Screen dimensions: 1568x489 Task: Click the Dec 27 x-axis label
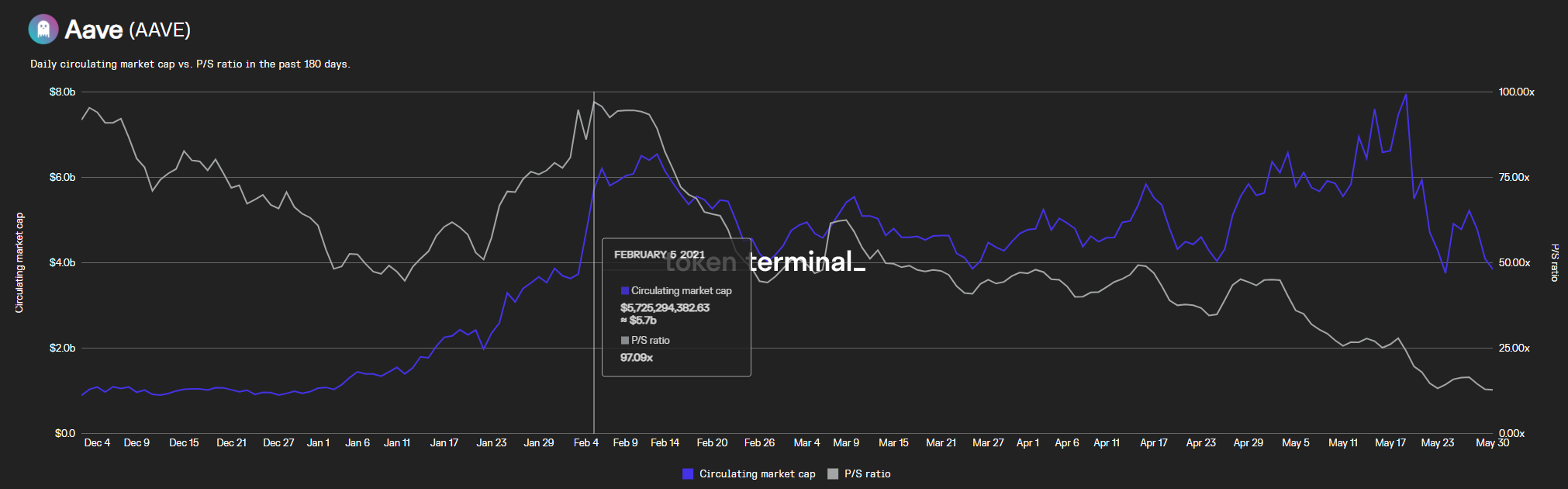tap(278, 442)
